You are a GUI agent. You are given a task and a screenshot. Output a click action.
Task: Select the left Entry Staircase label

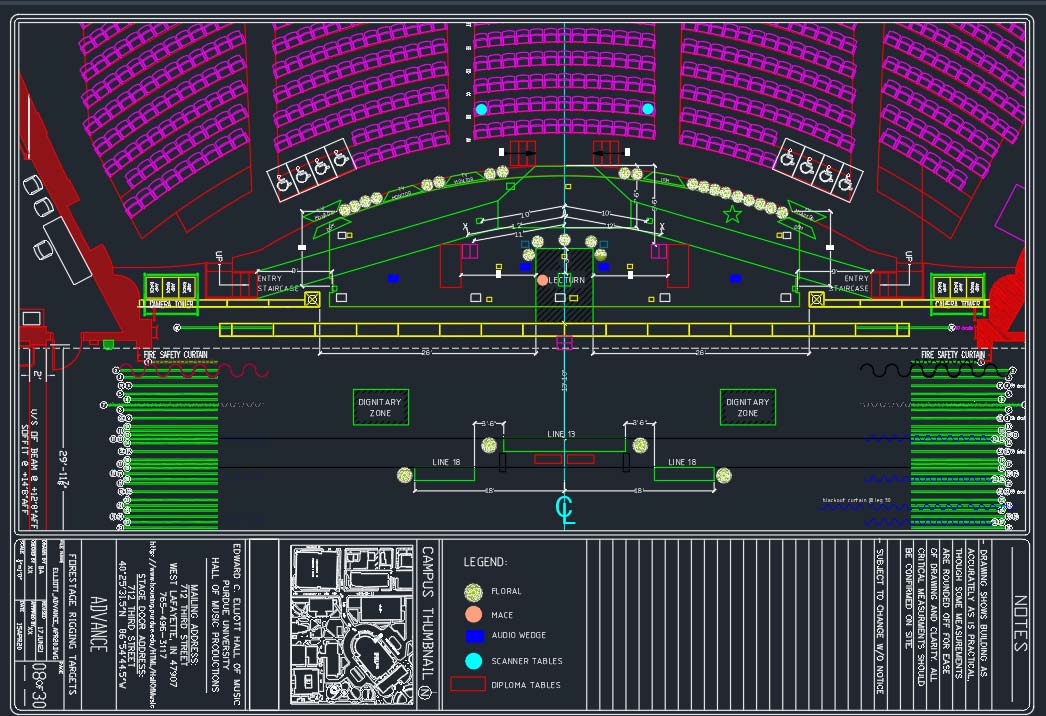coord(276,284)
